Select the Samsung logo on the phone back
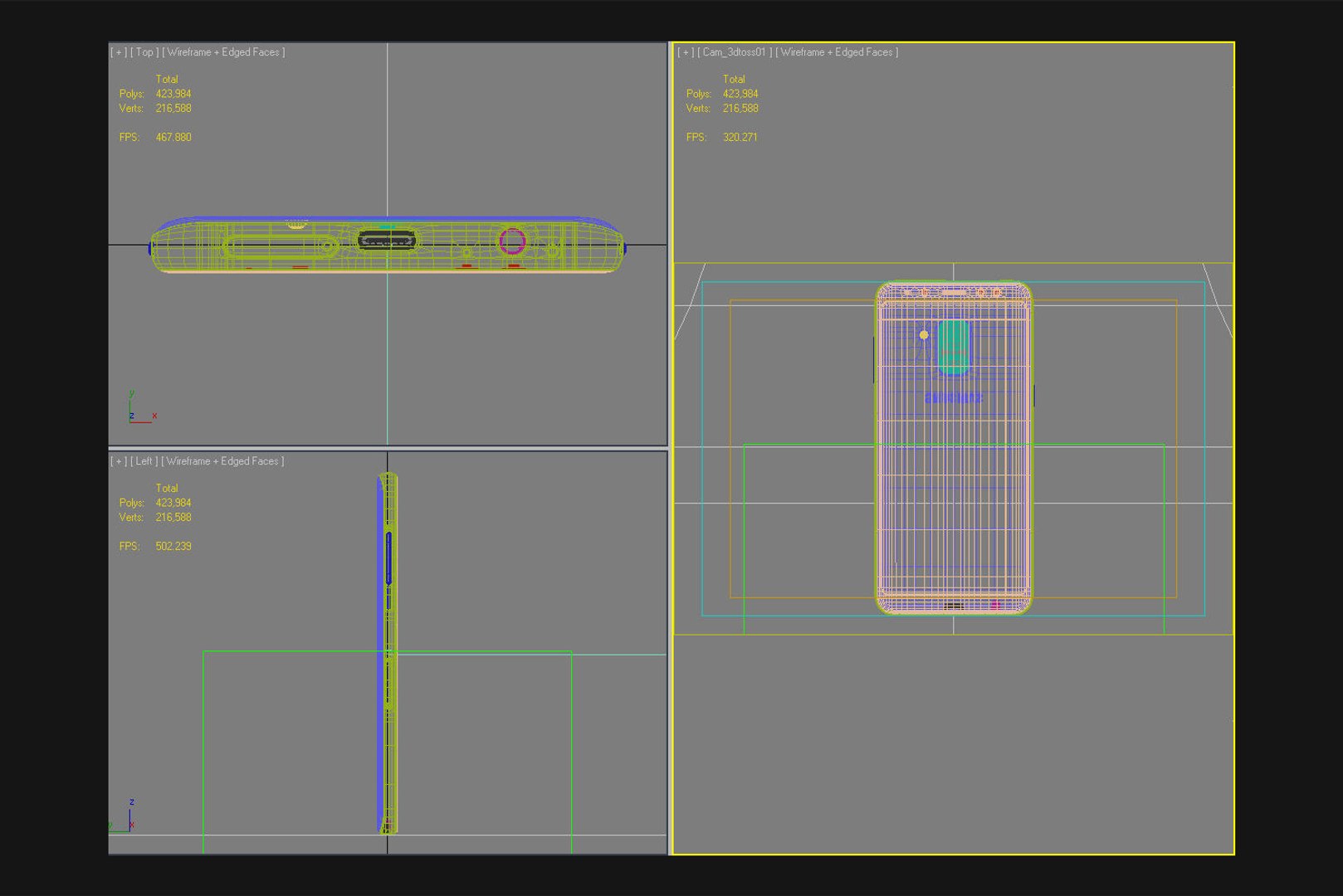This screenshot has height=896, width=1343. pyautogui.click(x=953, y=398)
